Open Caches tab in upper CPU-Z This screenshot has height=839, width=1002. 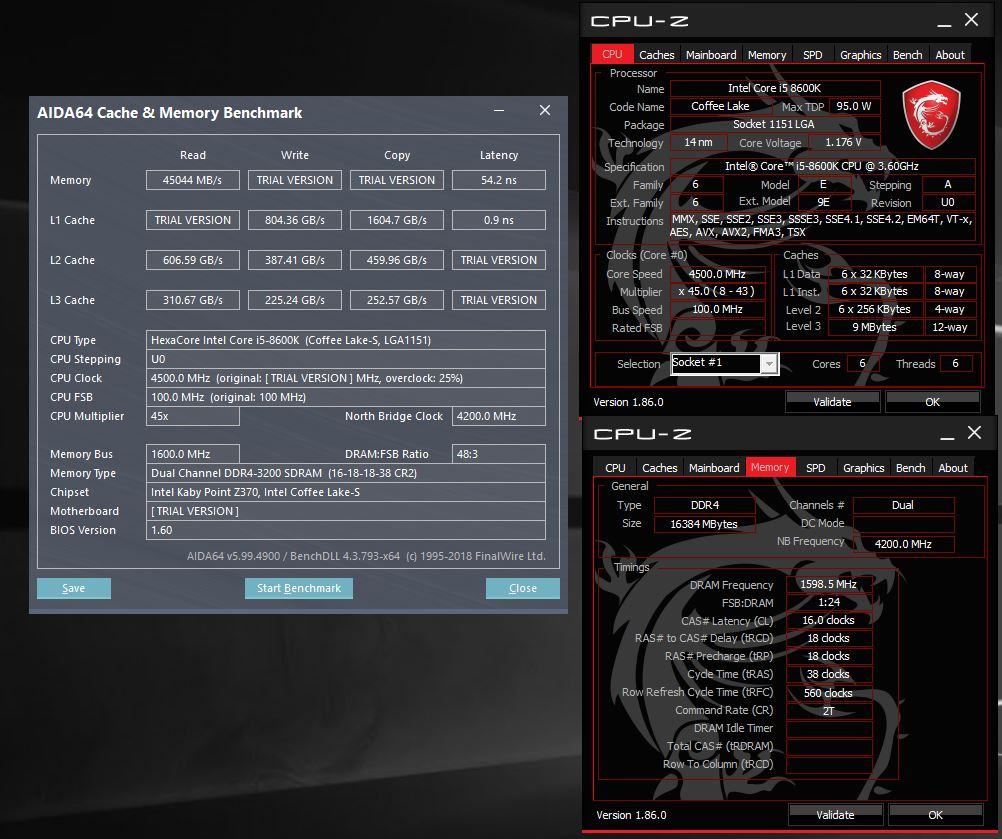656,55
